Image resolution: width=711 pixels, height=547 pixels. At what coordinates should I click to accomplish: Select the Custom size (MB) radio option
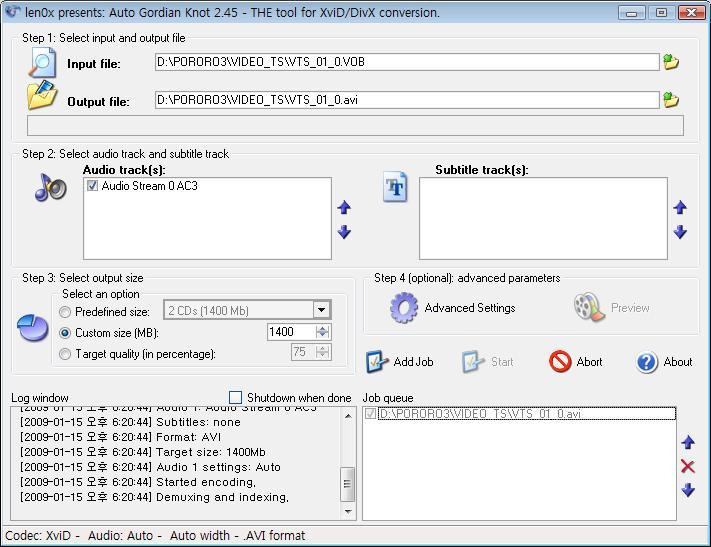65,333
